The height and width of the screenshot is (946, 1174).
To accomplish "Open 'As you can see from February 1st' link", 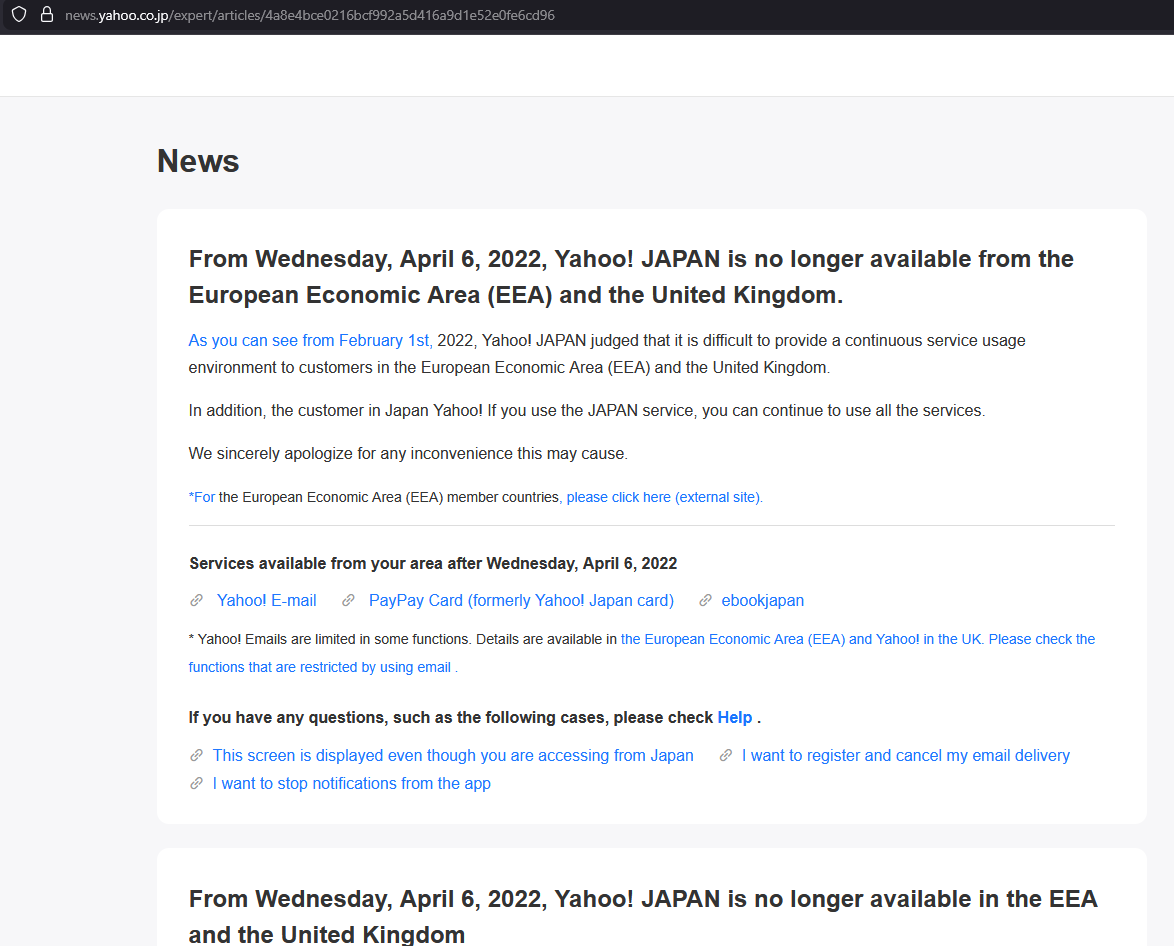I will point(311,340).
